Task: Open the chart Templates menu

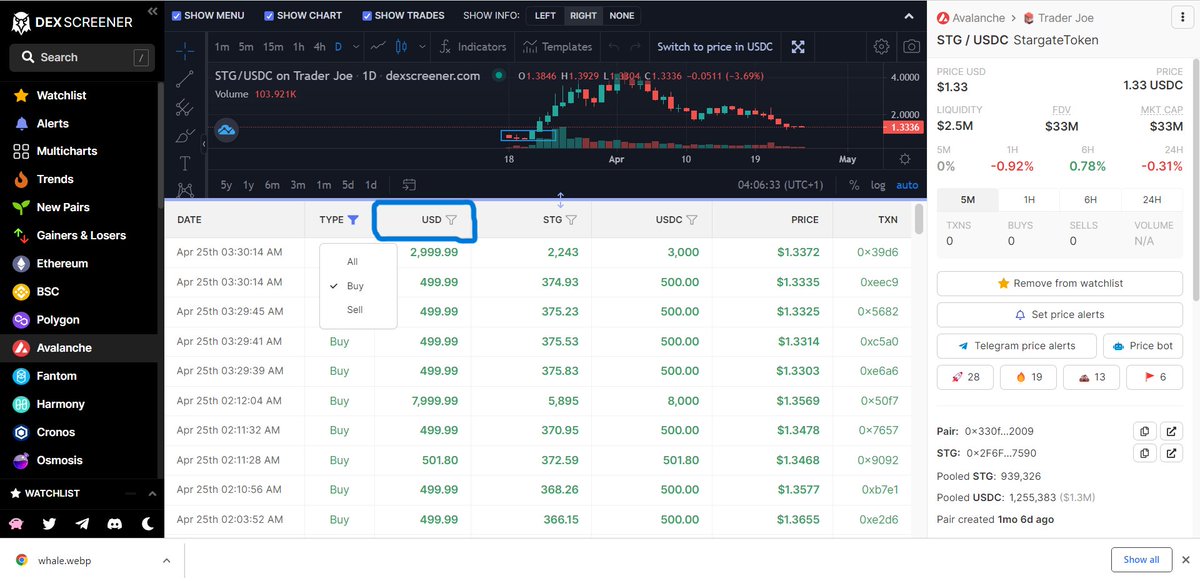Action: click(x=556, y=46)
